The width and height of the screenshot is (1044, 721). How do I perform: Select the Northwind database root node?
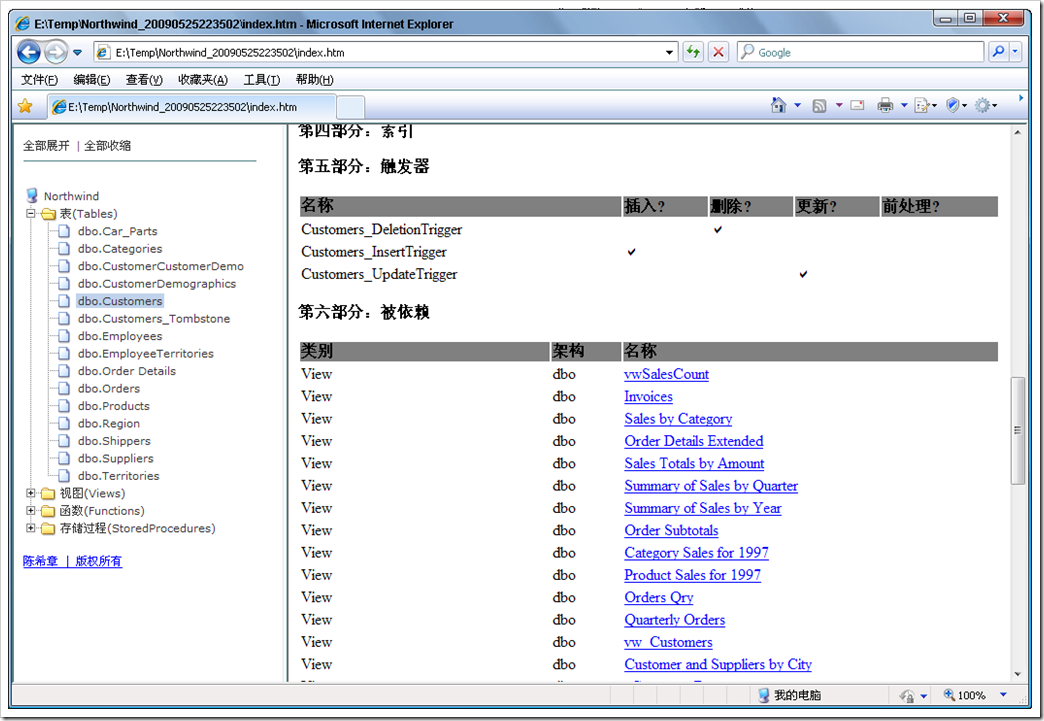pos(71,196)
